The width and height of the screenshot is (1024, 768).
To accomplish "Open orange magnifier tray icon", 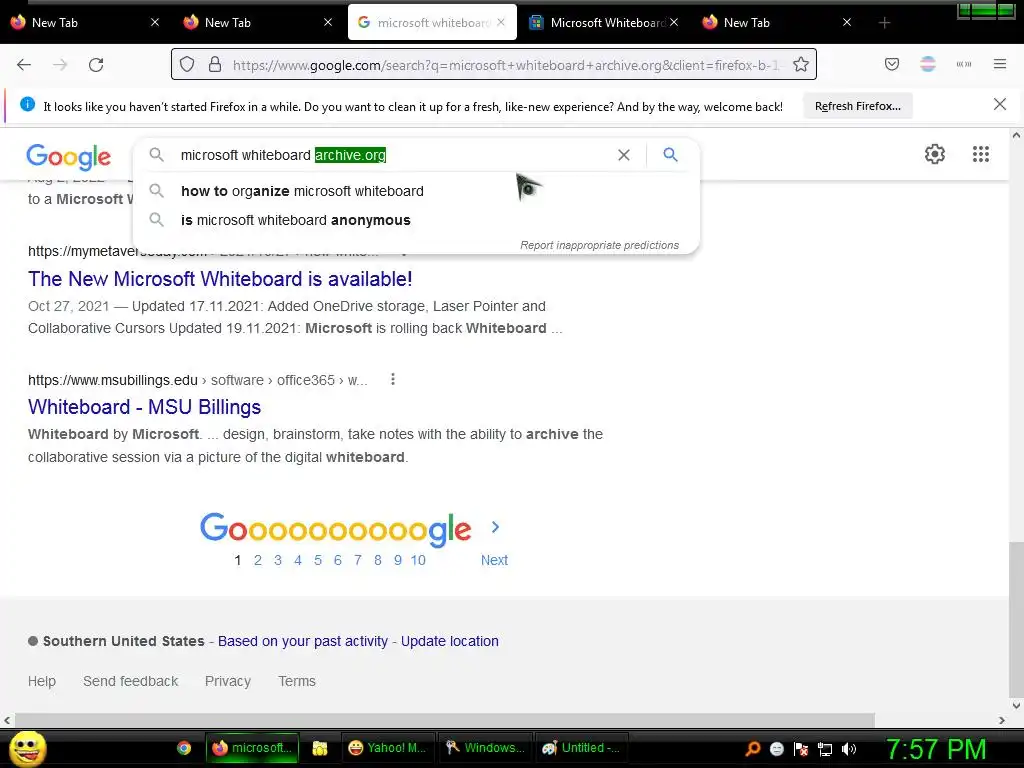I will click(x=753, y=749).
